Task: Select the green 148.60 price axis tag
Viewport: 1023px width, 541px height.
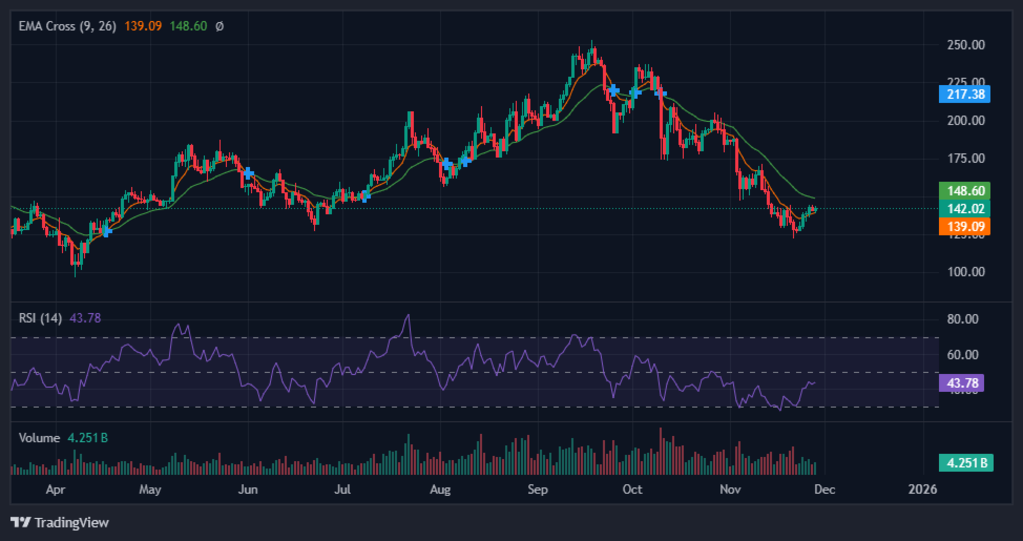Action: point(964,190)
